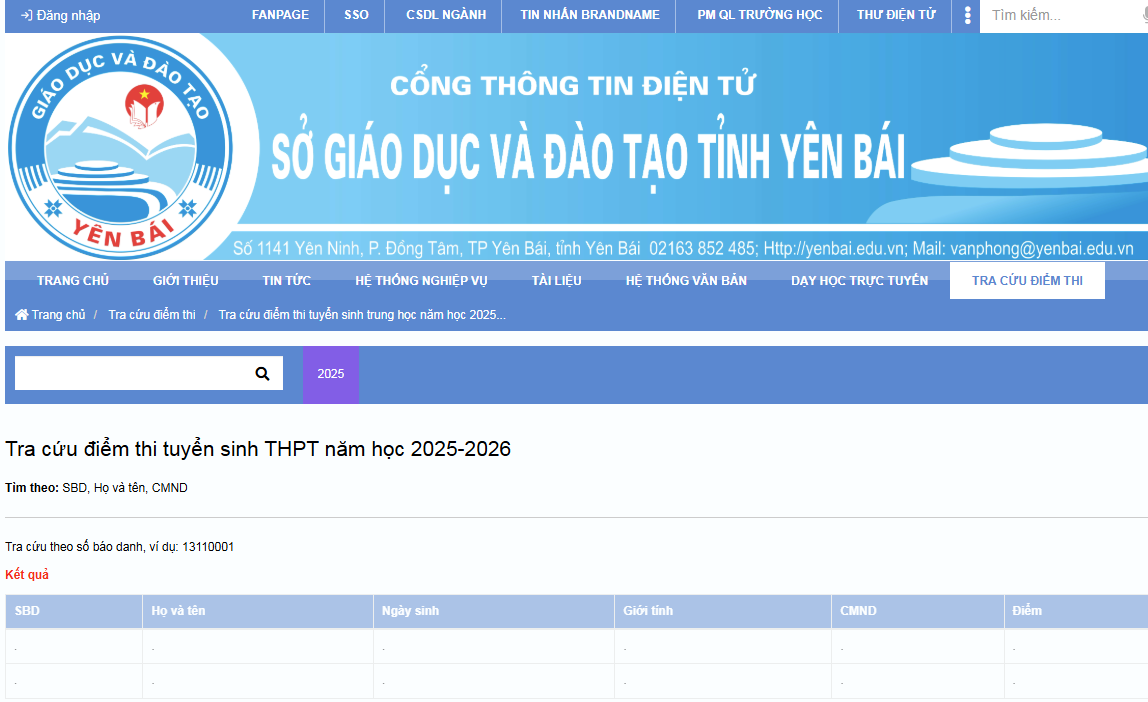Open HỆ THỐNG NGHIỆP VỤ navigation item
Viewport: 1148px width, 702px height.
click(421, 280)
